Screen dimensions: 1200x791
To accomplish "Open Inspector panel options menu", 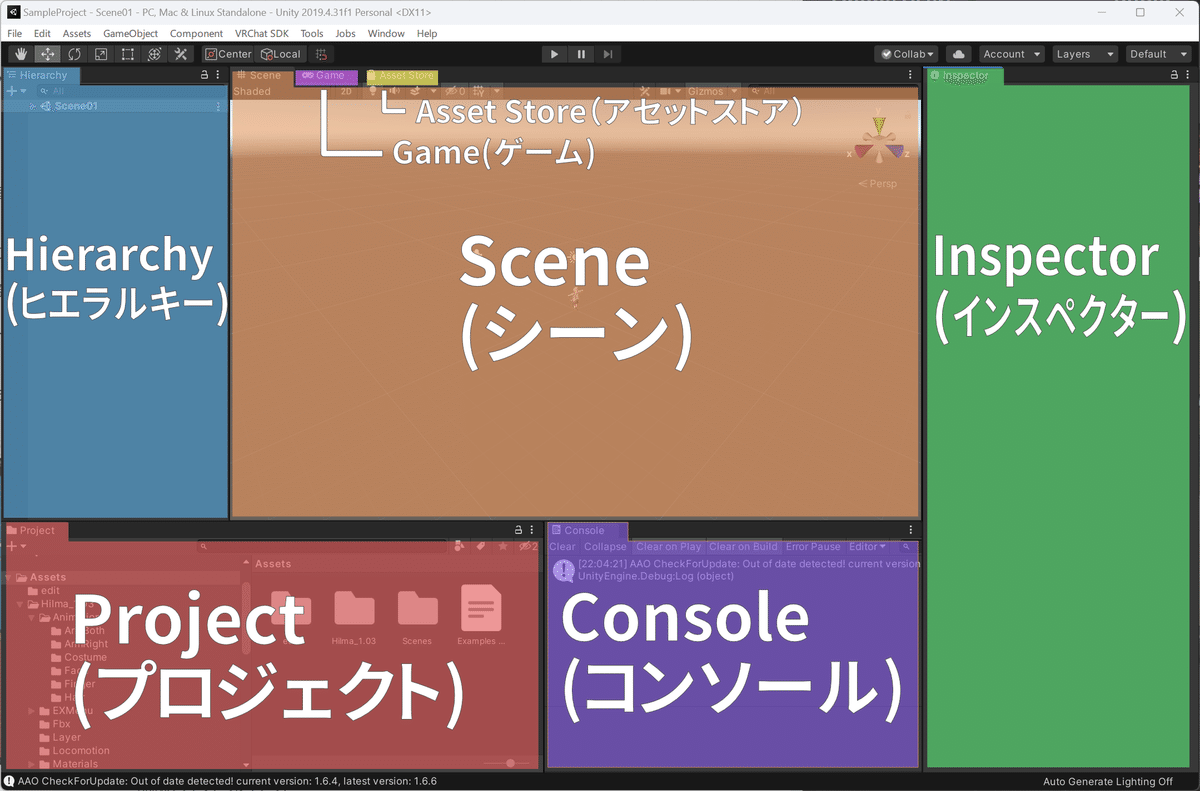I will pos(1188,75).
